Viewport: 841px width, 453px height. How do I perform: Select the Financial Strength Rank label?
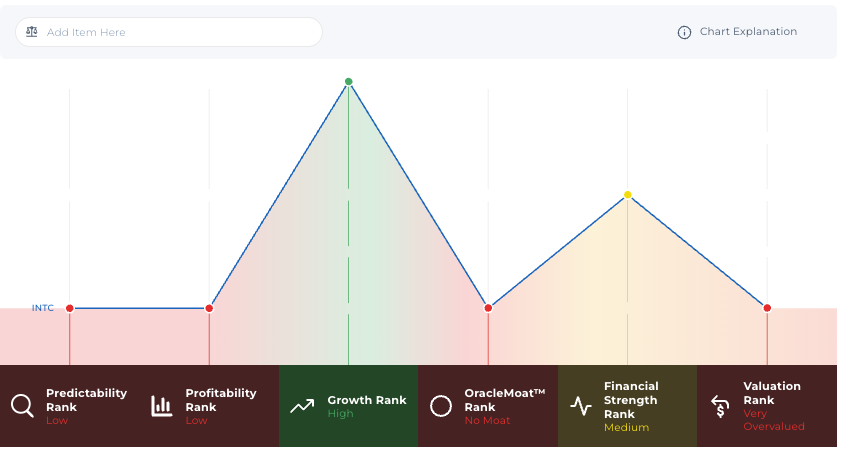pyautogui.click(x=631, y=400)
